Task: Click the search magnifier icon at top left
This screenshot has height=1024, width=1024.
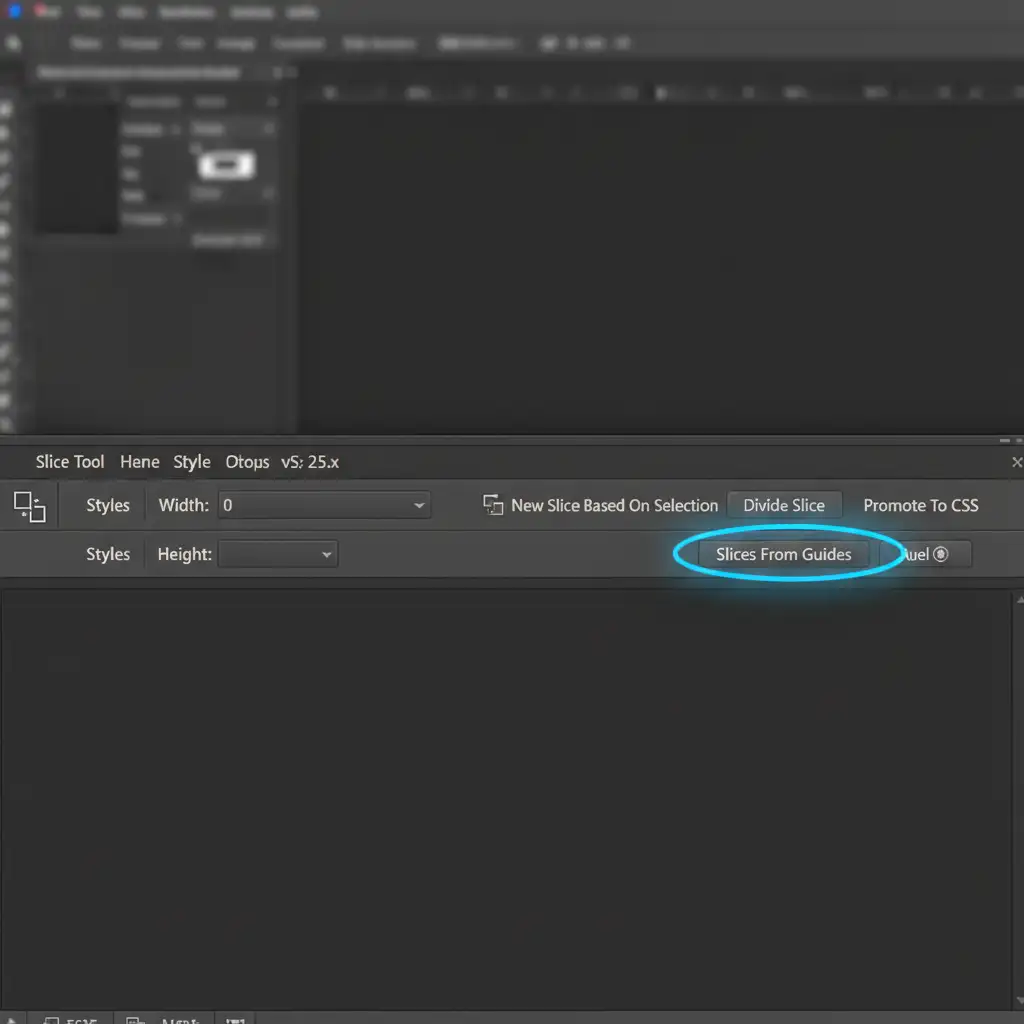Action: [x=13, y=43]
